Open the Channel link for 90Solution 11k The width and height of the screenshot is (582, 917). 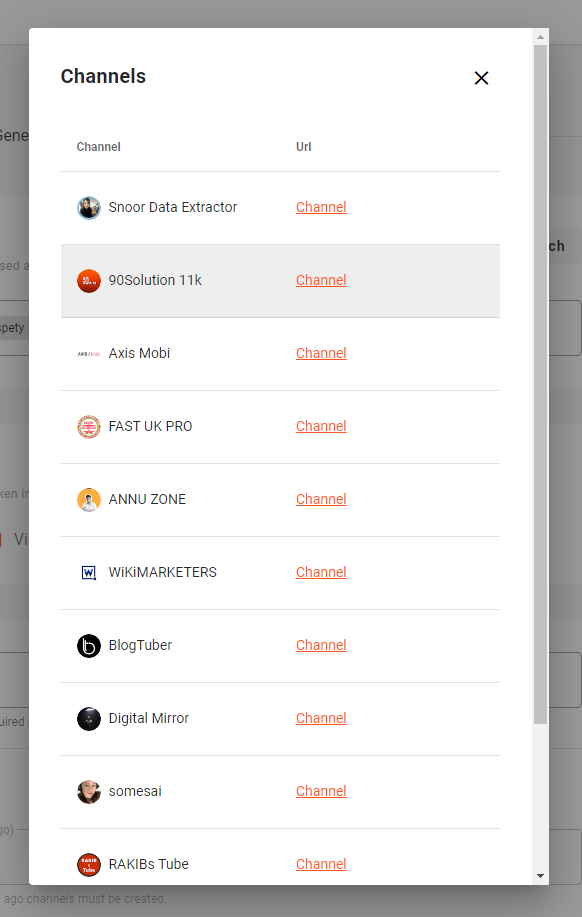point(321,280)
